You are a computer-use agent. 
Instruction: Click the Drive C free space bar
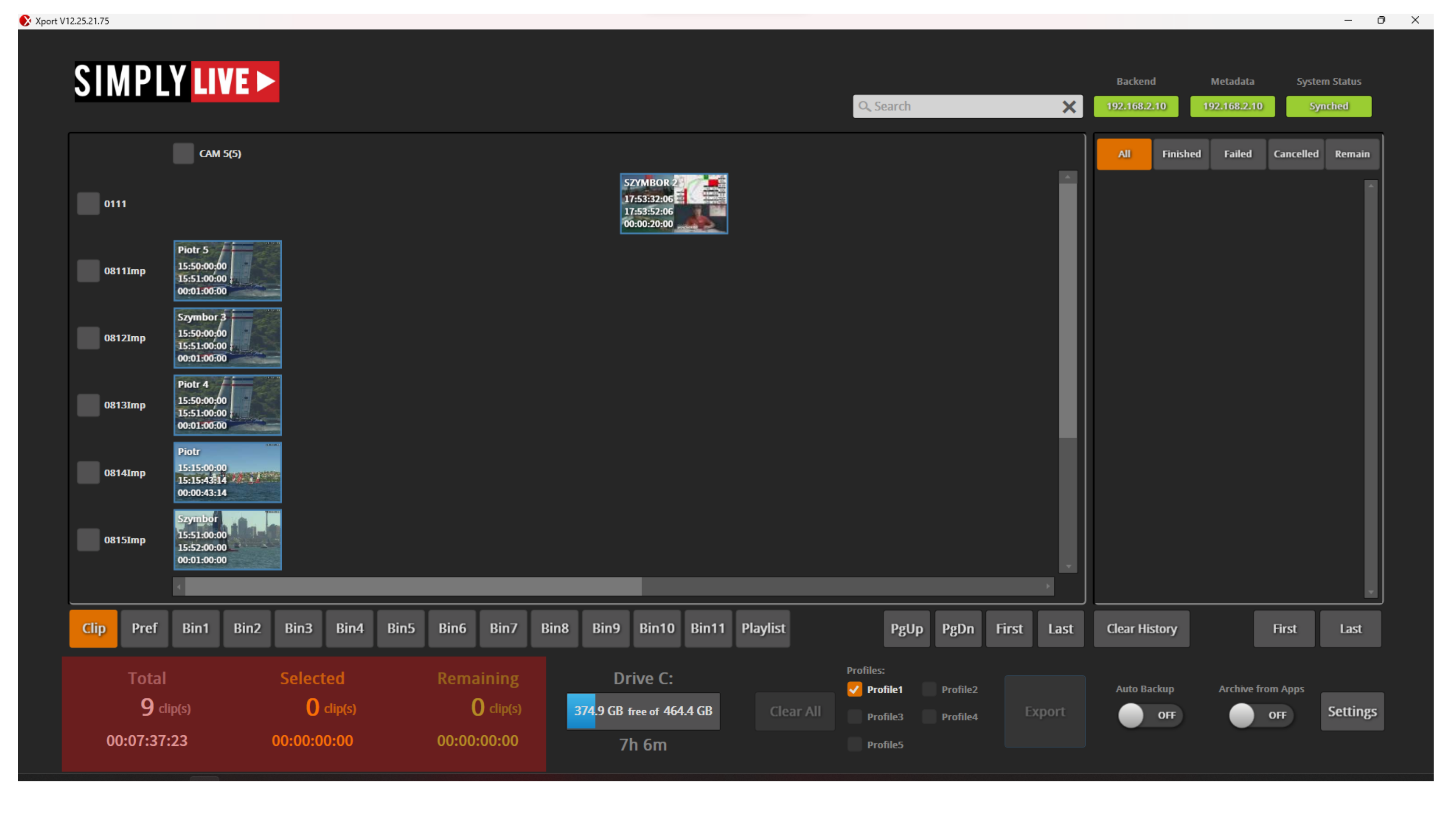click(x=643, y=711)
